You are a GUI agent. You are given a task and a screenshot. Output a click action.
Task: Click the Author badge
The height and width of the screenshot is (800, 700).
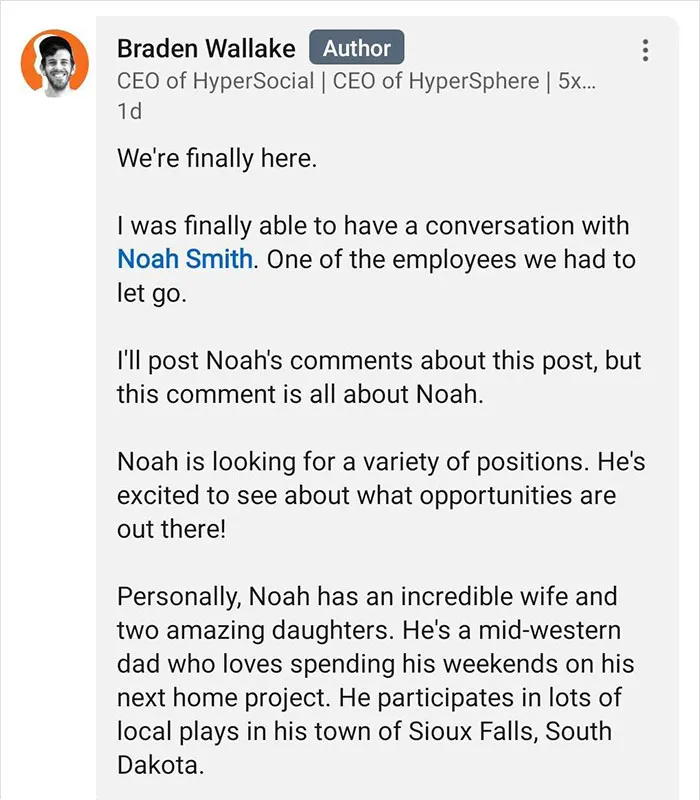(357, 48)
